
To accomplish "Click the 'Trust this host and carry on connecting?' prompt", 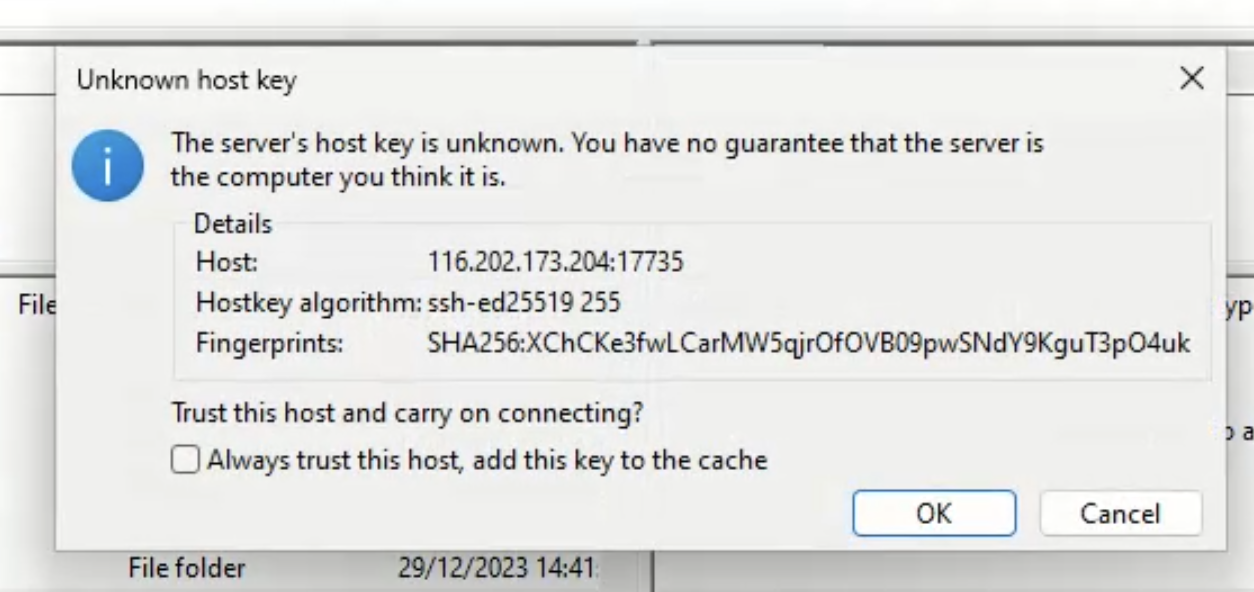I will (x=406, y=413).
